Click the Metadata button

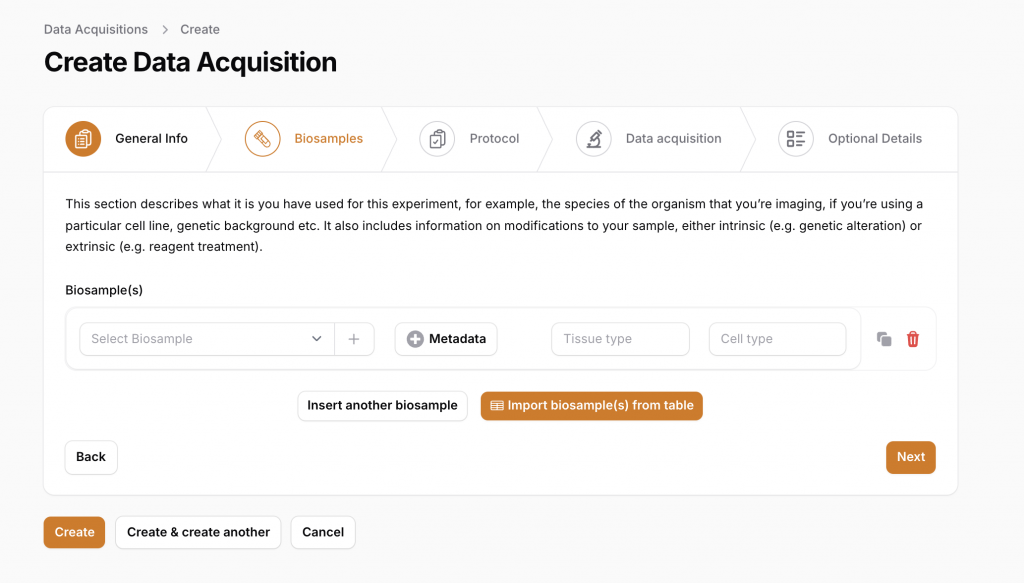[x=446, y=339]
